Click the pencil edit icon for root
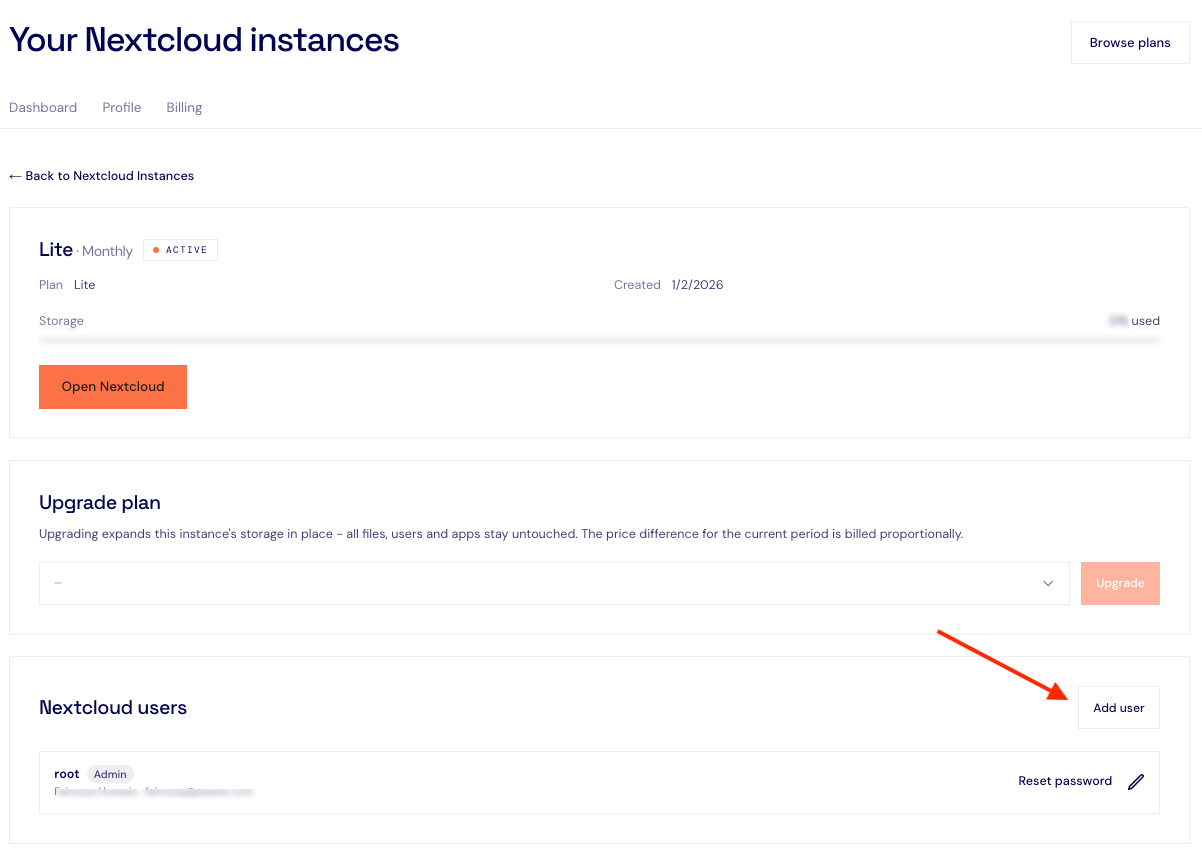Screen dimensions: 1202x861 [x=1135, y=782]
